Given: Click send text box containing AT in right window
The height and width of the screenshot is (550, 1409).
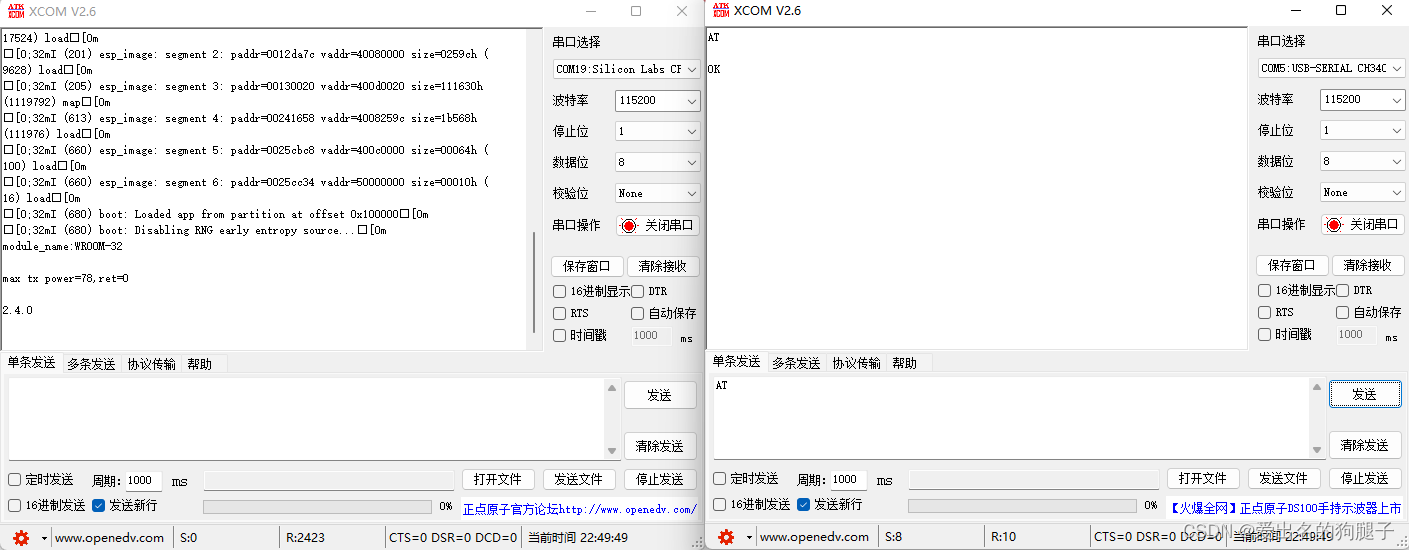Looking at the screenshot, I should click(1012, 418).
